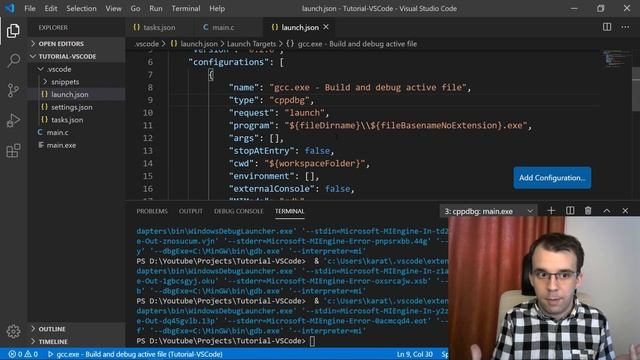Open the Go menu
Screen dimensions: 640x360
(x=135, y=8)
